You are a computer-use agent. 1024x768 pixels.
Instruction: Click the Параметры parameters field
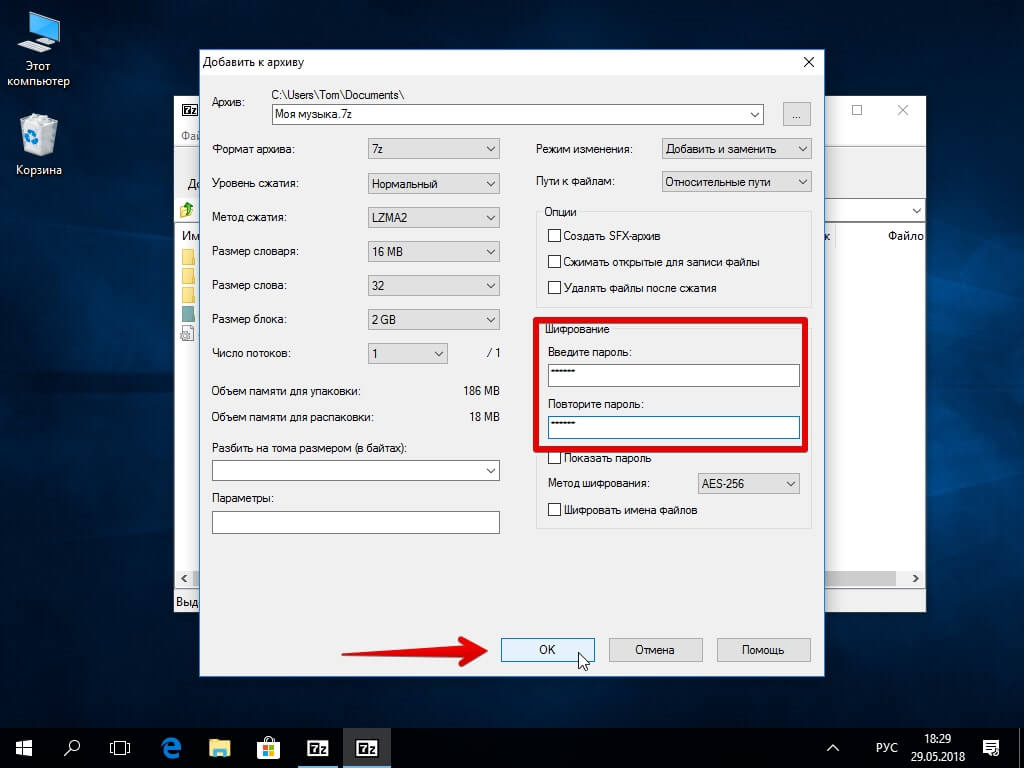tap(356, 522)
